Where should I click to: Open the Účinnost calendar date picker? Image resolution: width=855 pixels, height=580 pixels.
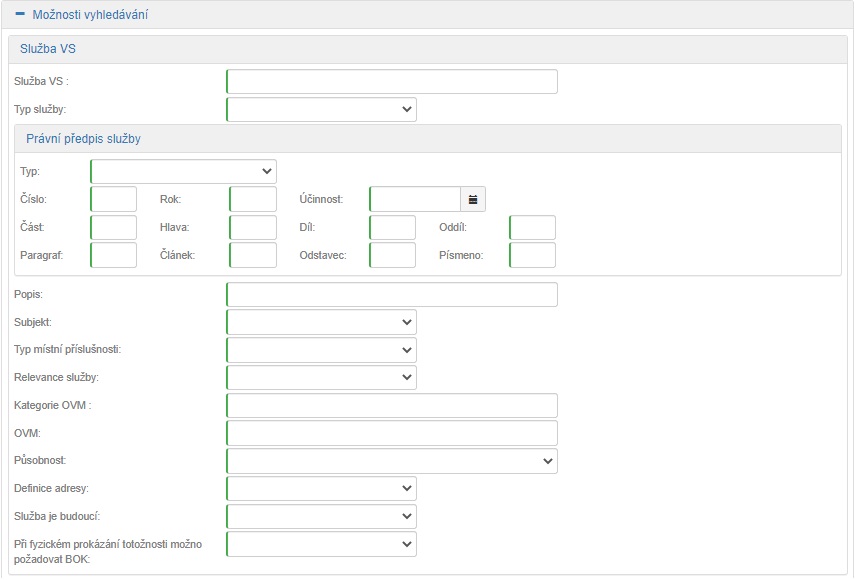(473, 199)
